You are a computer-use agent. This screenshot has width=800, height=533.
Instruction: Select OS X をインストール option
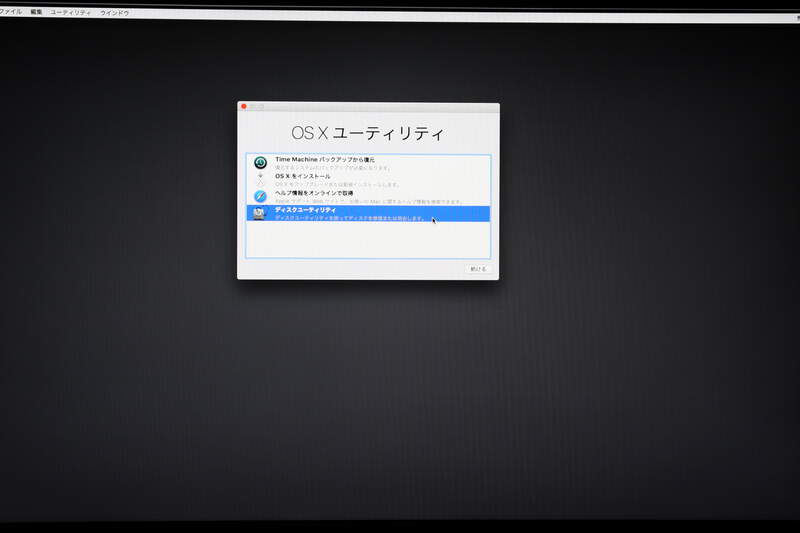point(368,180)
